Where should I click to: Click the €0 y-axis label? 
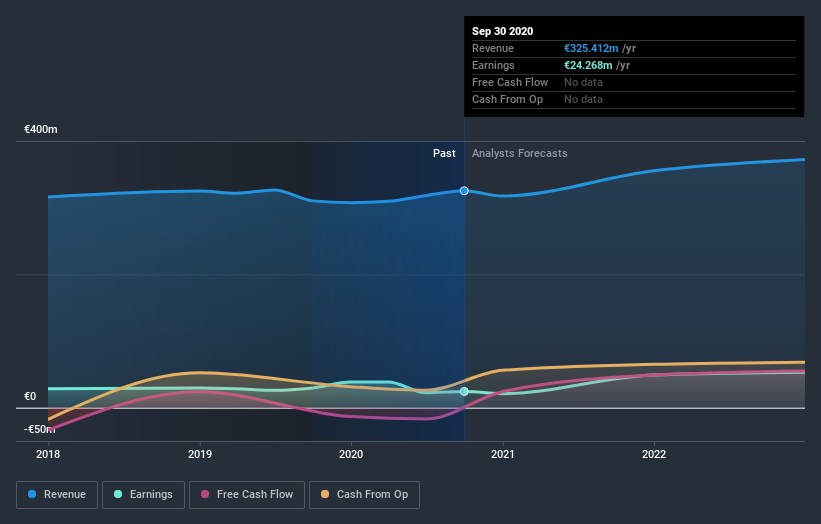30,396
